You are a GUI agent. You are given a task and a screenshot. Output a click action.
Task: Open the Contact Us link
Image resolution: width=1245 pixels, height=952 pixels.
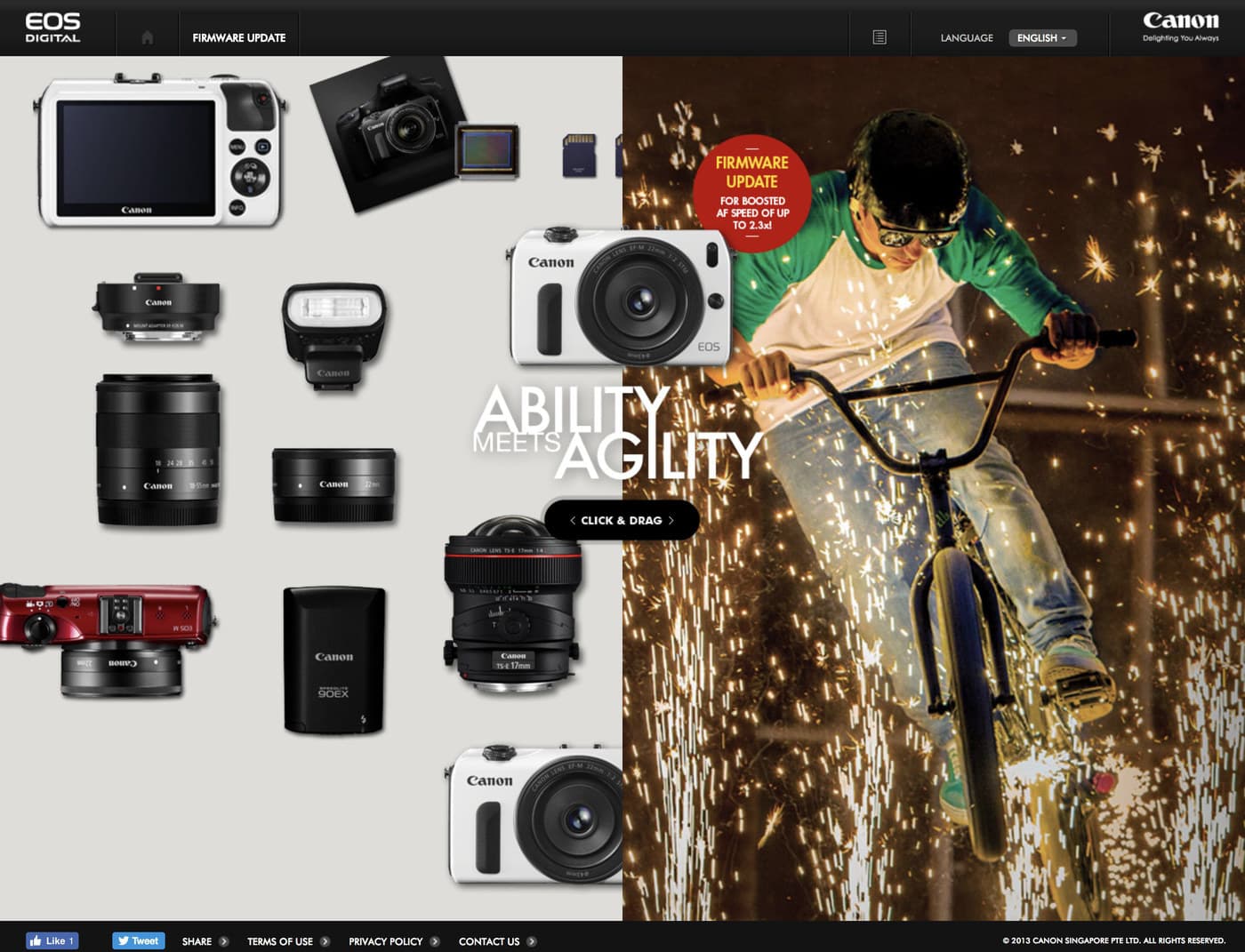(x=489, y=941)
